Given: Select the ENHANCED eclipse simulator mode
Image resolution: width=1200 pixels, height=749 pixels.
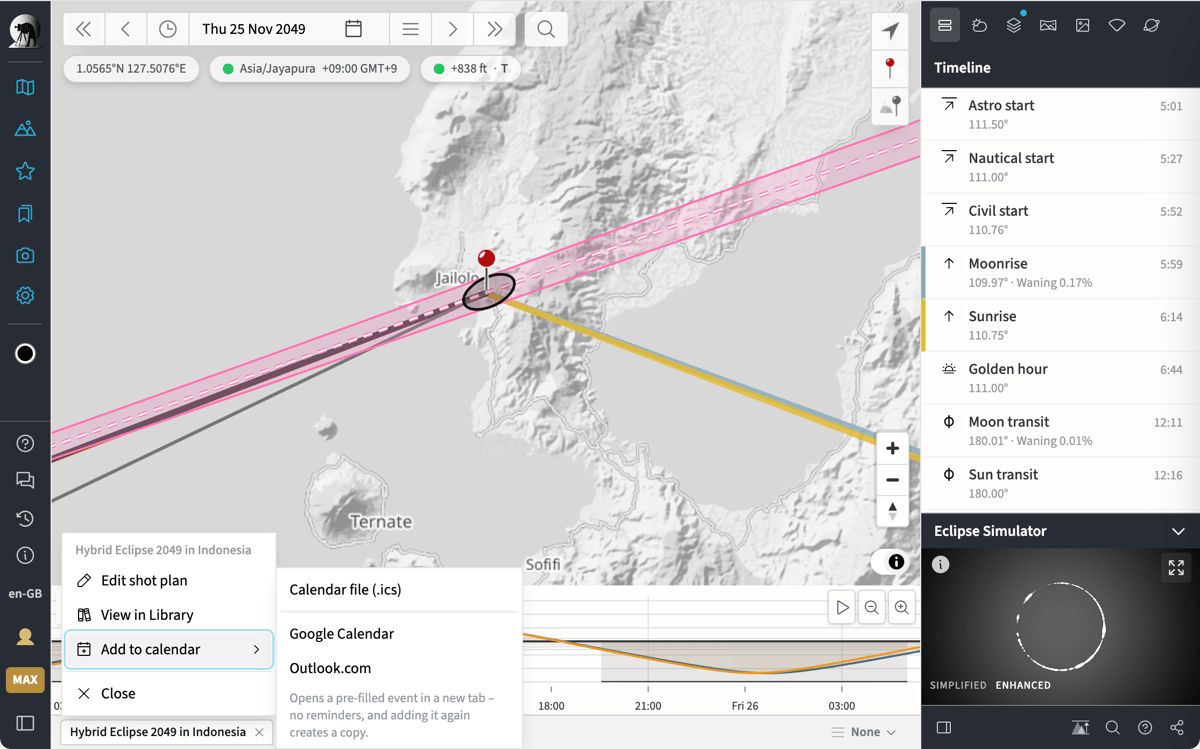Looking at the screenshot, I should click(x=1023, y=685).
